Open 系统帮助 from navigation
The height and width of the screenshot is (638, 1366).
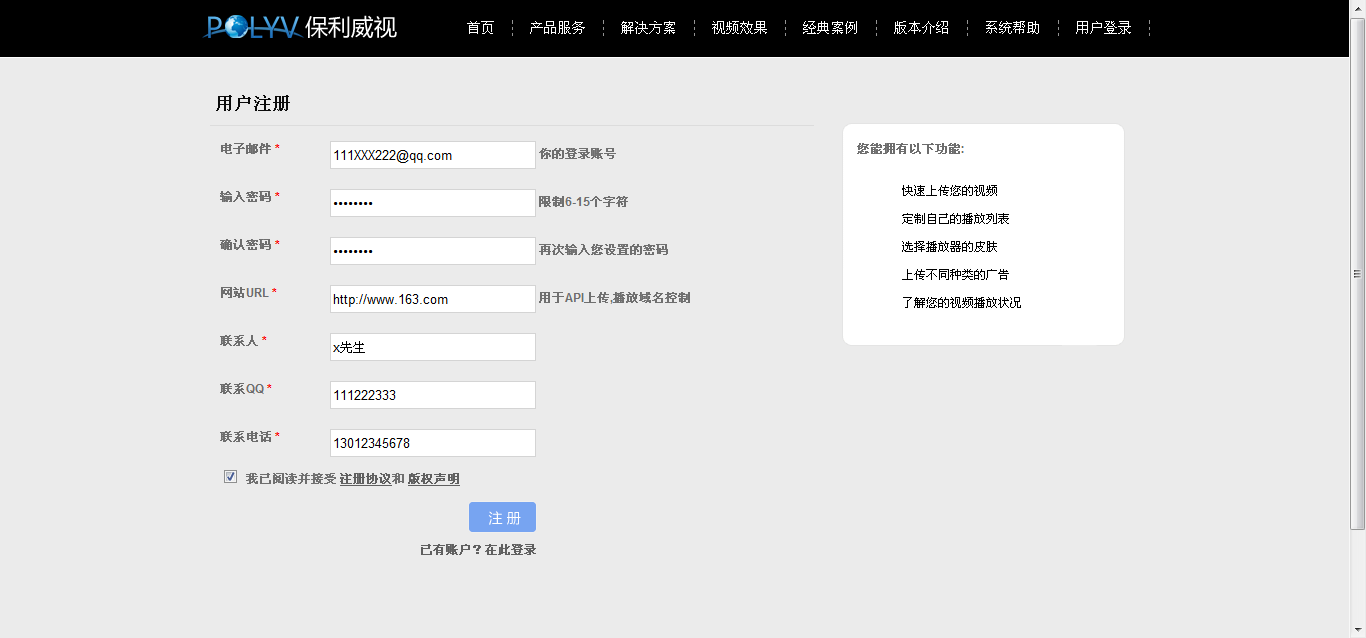[x=1012, y=28]
